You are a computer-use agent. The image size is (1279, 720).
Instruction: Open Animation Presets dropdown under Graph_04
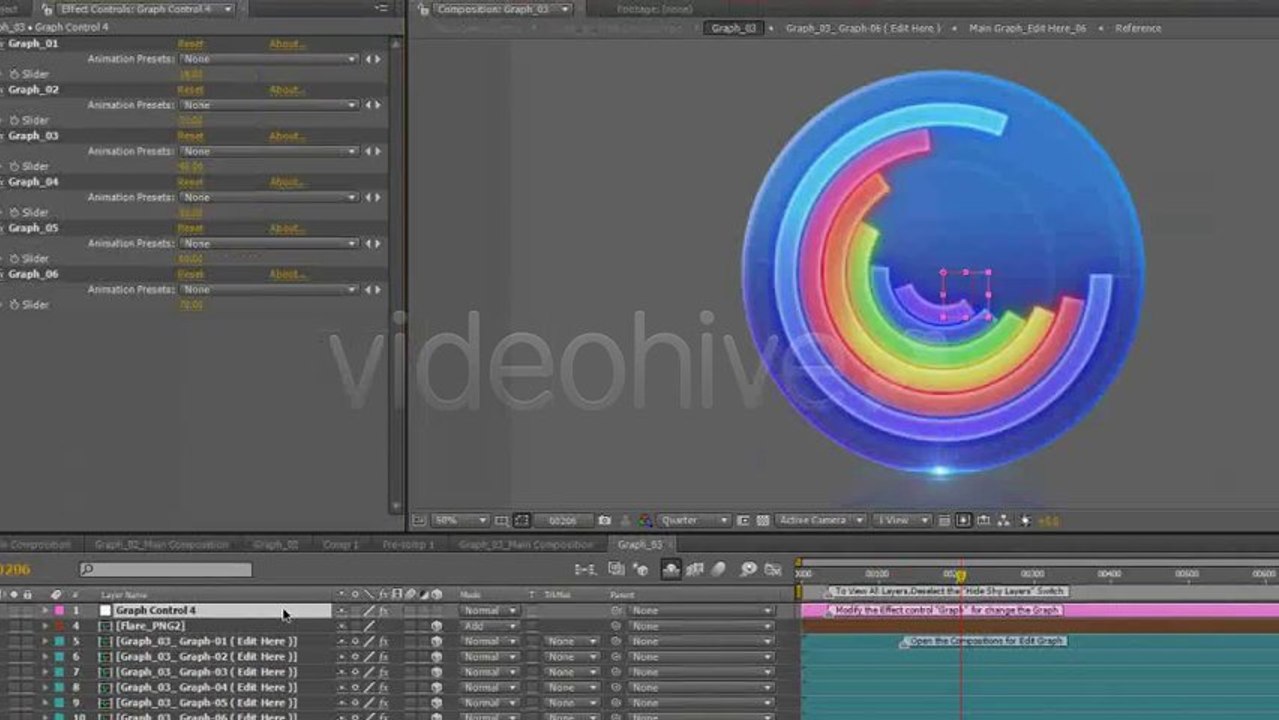coord(269,197)
